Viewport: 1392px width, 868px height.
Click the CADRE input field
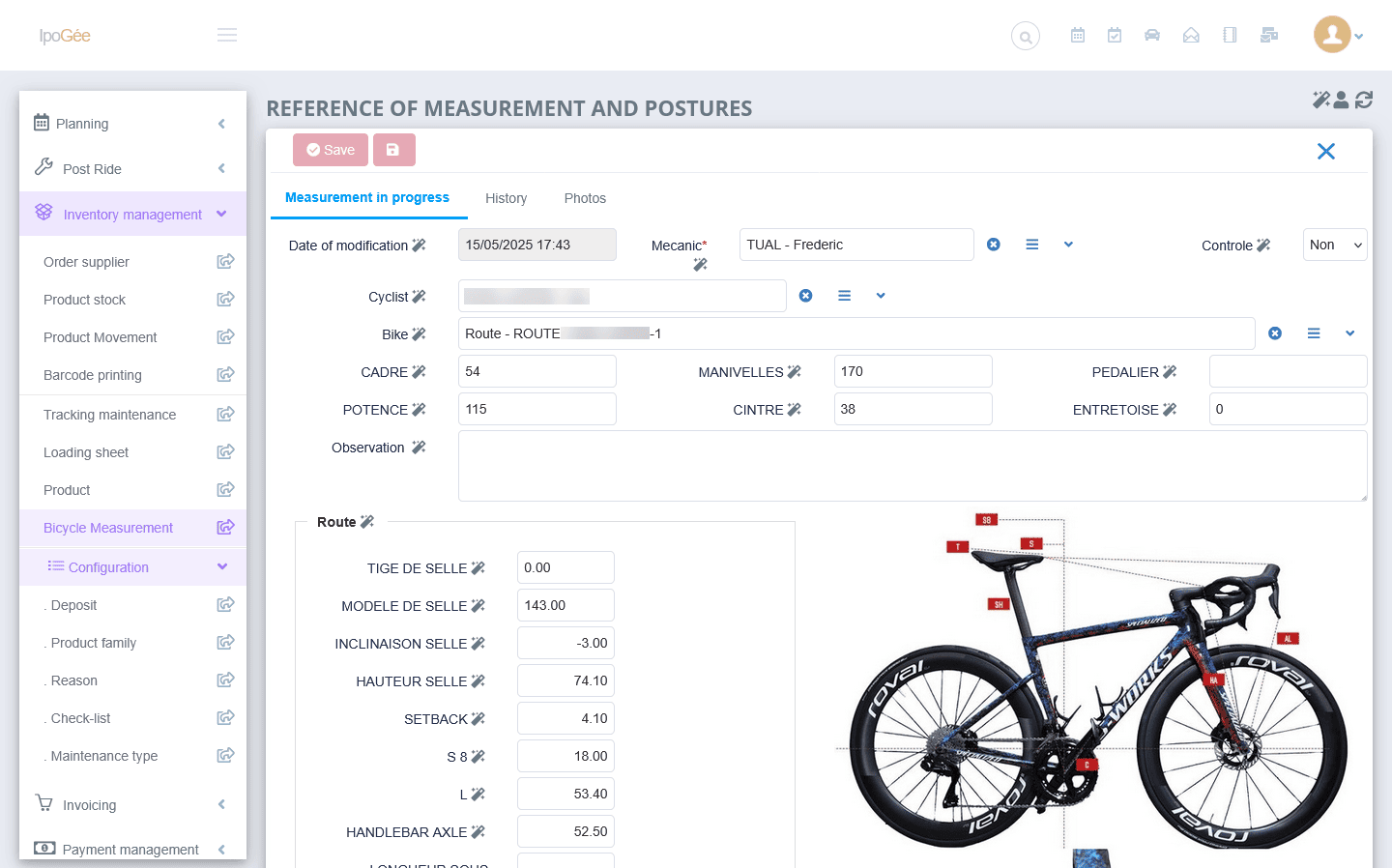536,371
